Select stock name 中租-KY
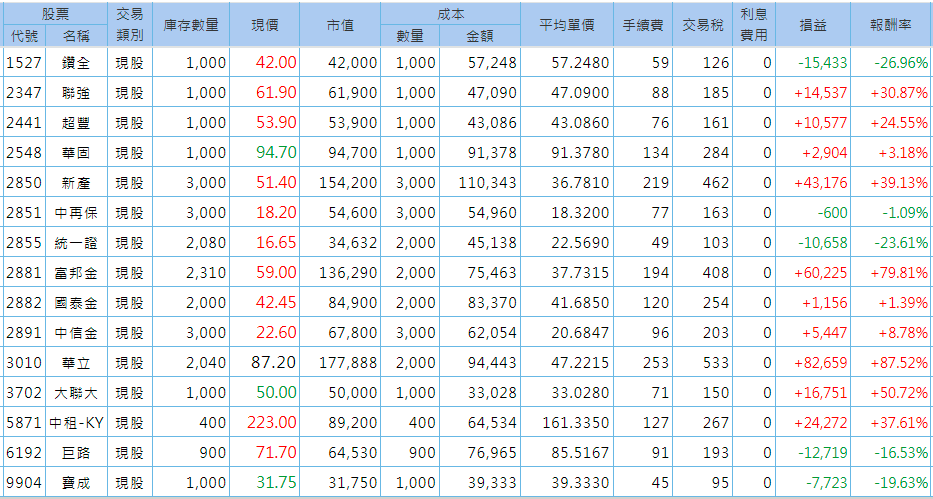Image resolution: width=933 pixels, height=499 pixels. 77,423
